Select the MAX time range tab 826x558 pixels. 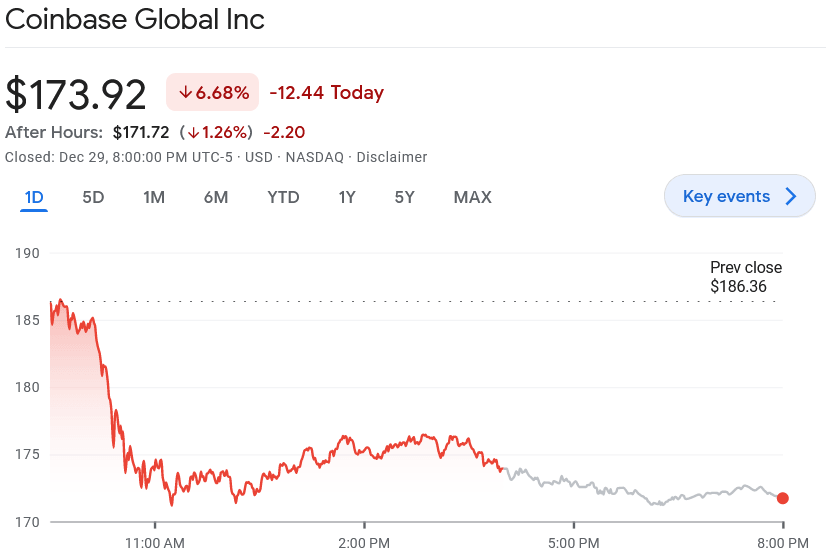click(472, 197)
